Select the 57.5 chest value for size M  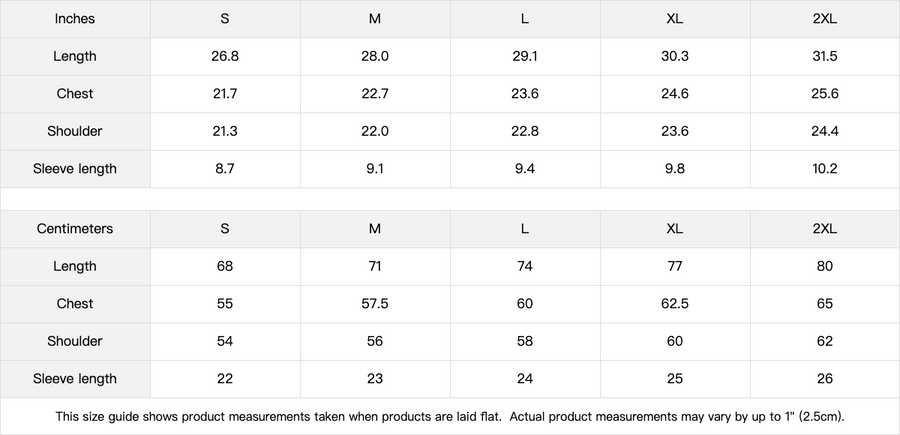pyautogui.click(x=375, y=304)
